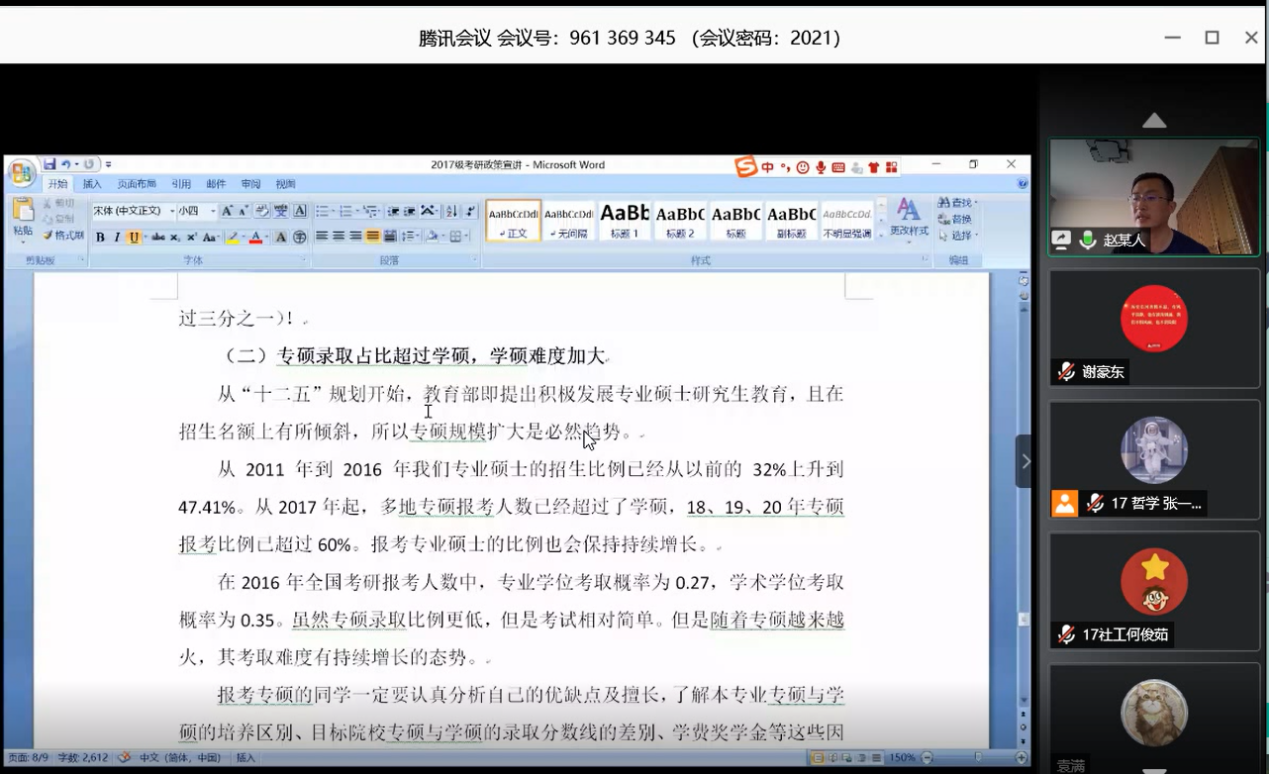Viewport: 1269px width, 774px height.
Task: Click the yellow text highlight color button
Action: point(232,237)
